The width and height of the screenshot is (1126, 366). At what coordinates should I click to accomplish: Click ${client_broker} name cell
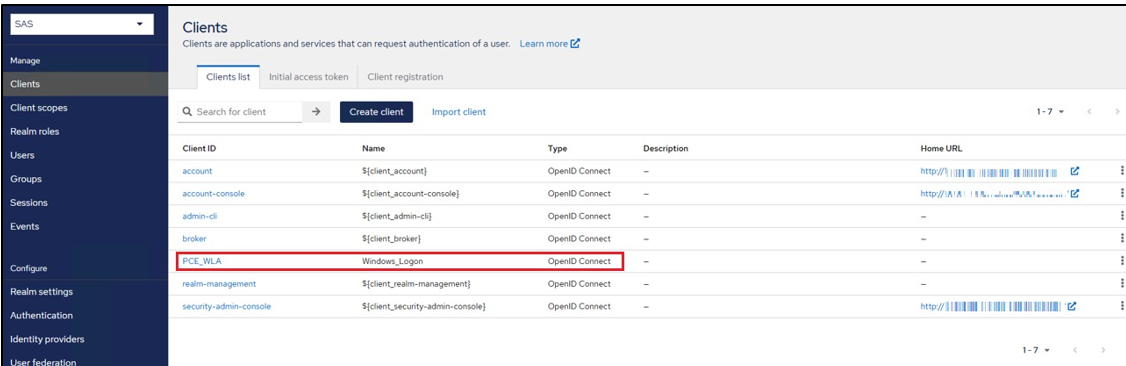pyautogui.click(x=391, y=238)
